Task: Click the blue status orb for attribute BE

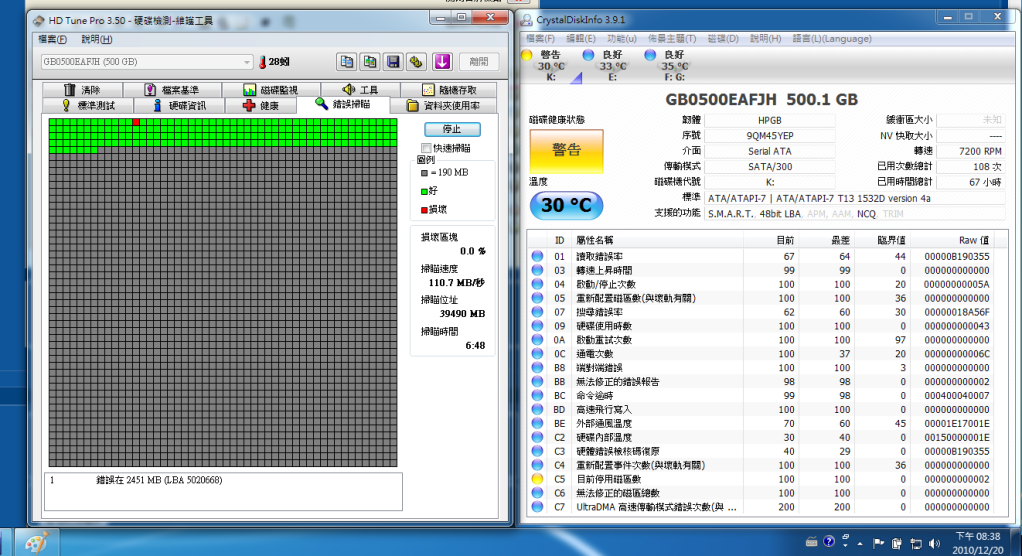Action: coord(537,423)
